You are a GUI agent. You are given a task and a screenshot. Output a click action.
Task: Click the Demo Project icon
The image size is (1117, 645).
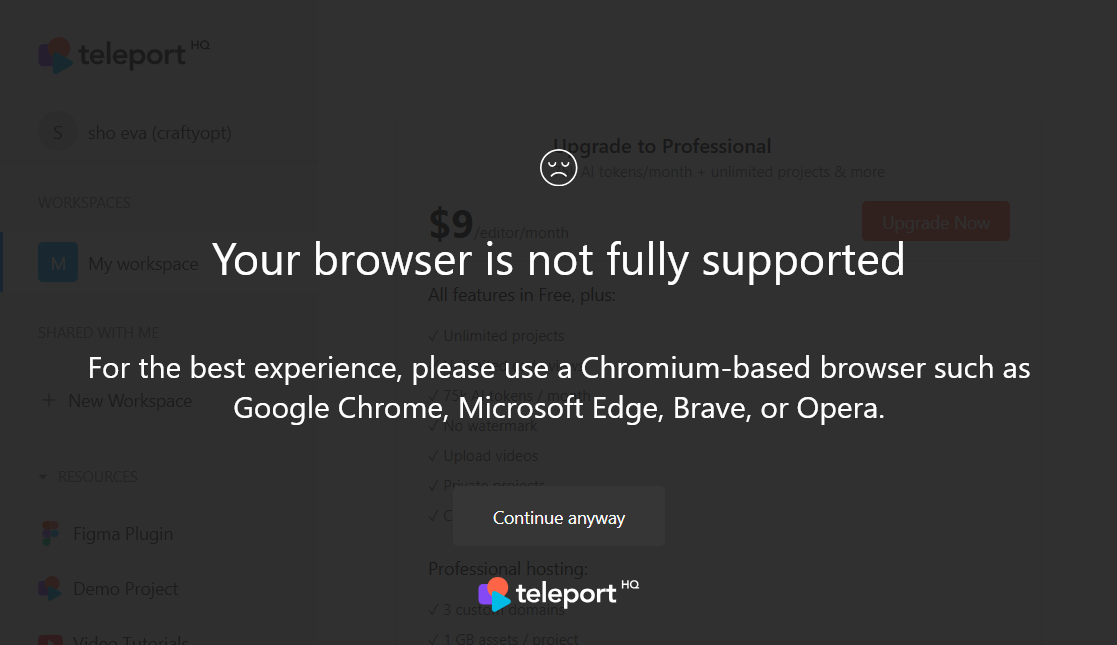pos(50,589)
